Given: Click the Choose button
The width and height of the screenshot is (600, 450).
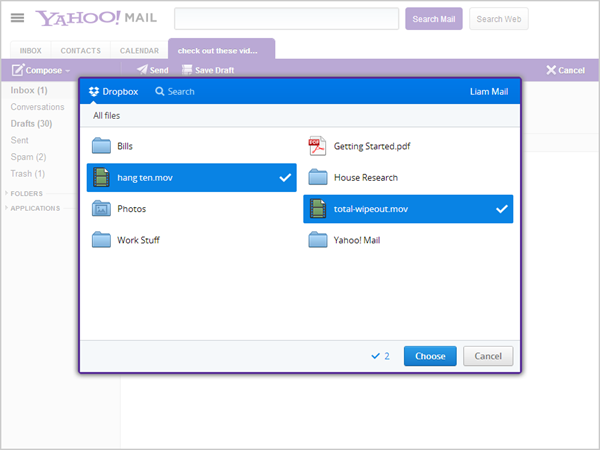Looking at the screenshot, I should point(430,356).
